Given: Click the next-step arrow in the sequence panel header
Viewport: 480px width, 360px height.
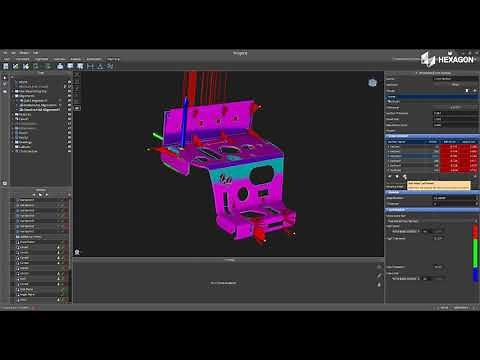Looking at the screenshot, I should (x=47, y=195).
